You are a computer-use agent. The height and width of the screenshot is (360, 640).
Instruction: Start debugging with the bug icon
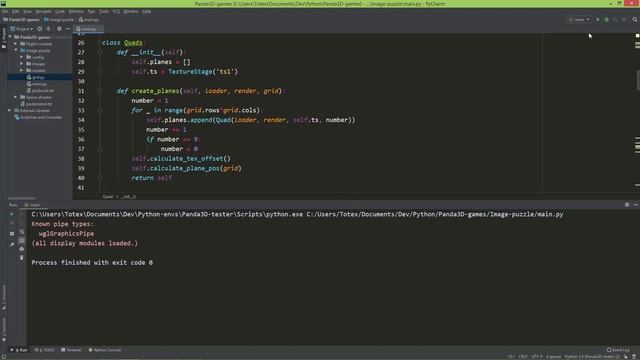pyautogui.click(x=607, y=20)
